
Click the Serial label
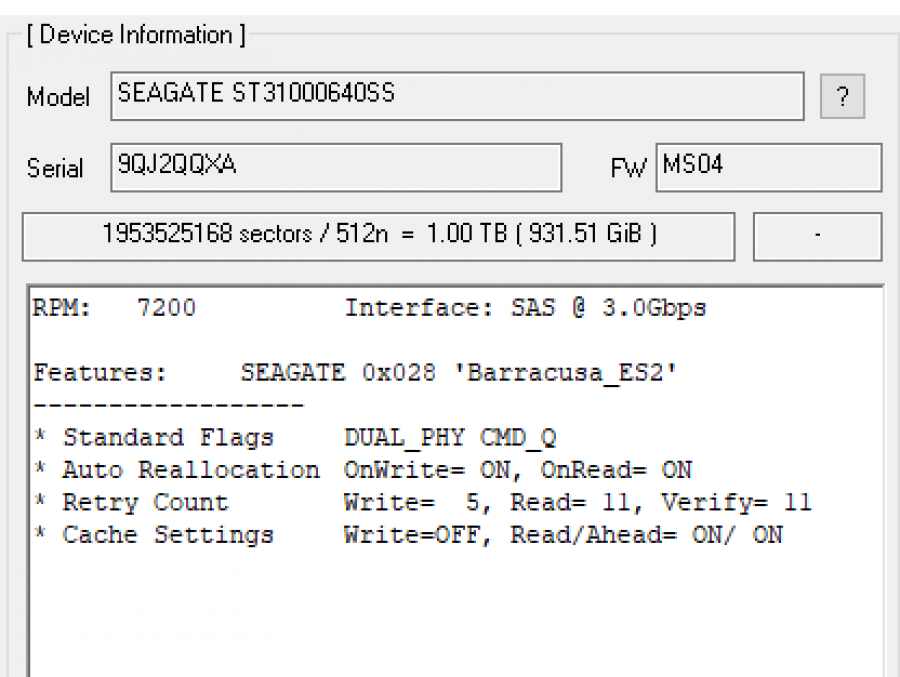(x=55, y=169)
